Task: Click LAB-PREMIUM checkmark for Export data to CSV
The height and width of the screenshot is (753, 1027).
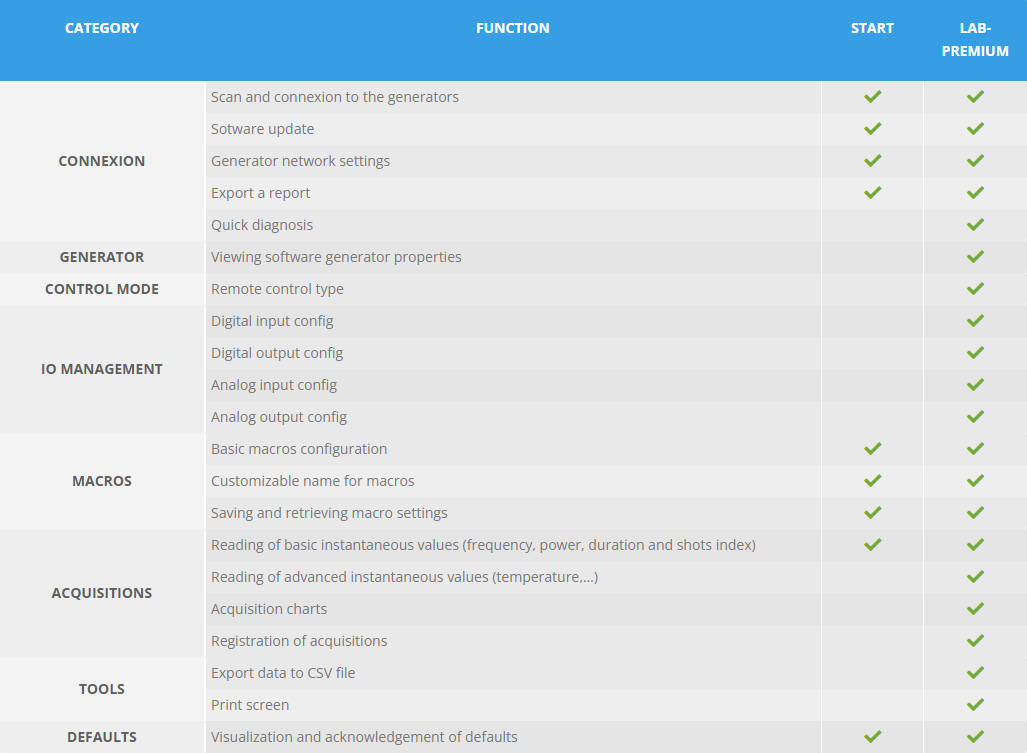Action: point(975,672)
